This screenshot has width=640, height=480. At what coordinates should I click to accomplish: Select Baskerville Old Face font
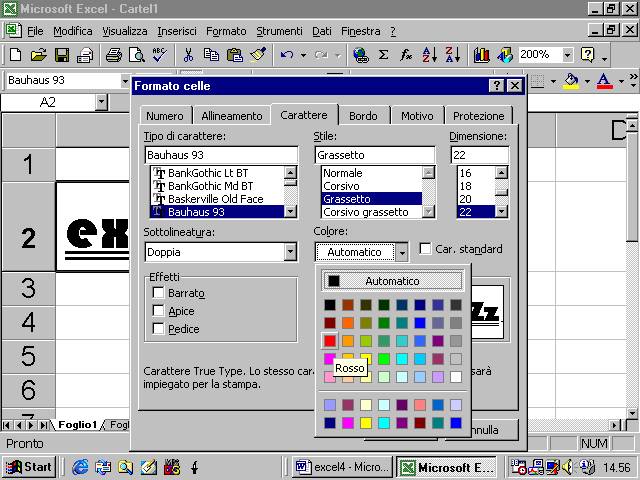click(x=216, y=199)
